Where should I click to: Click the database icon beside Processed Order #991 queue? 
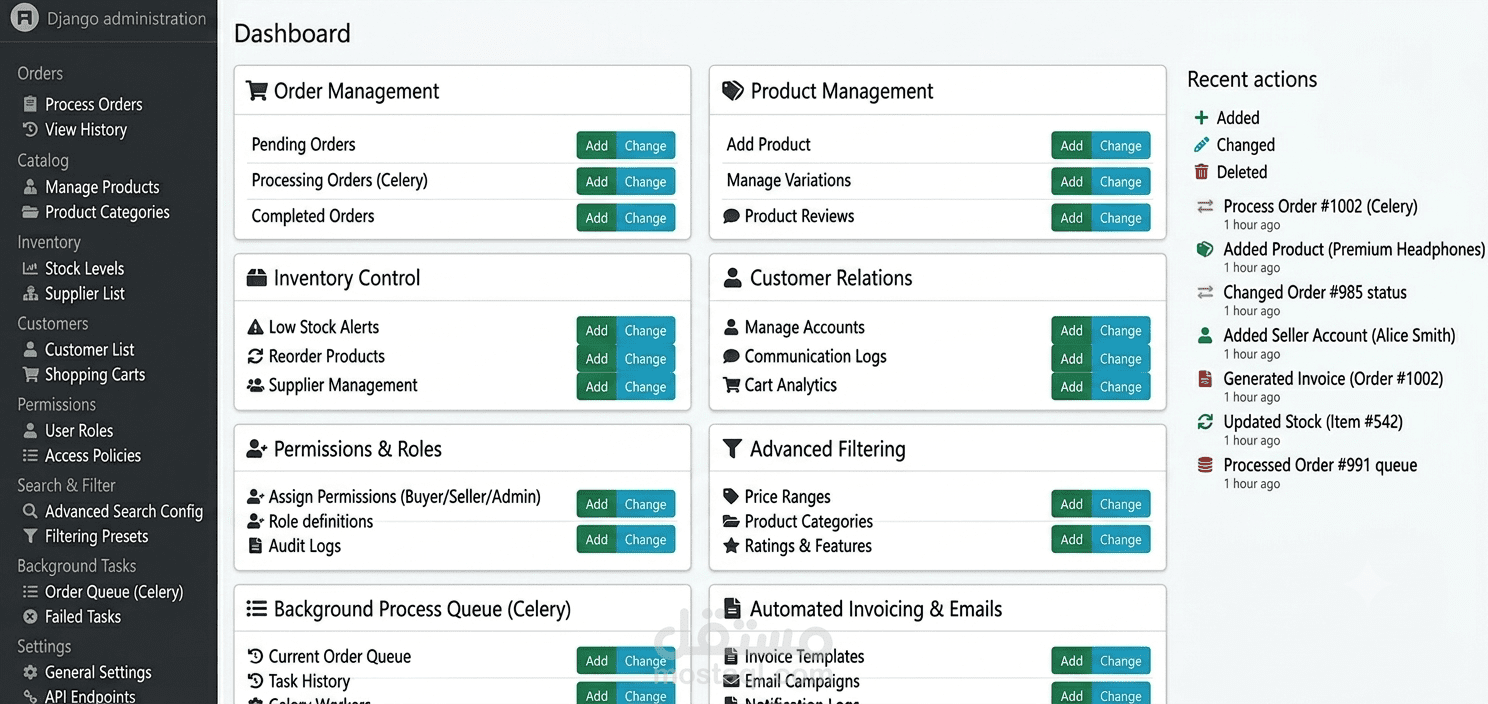pos(1205,465)
